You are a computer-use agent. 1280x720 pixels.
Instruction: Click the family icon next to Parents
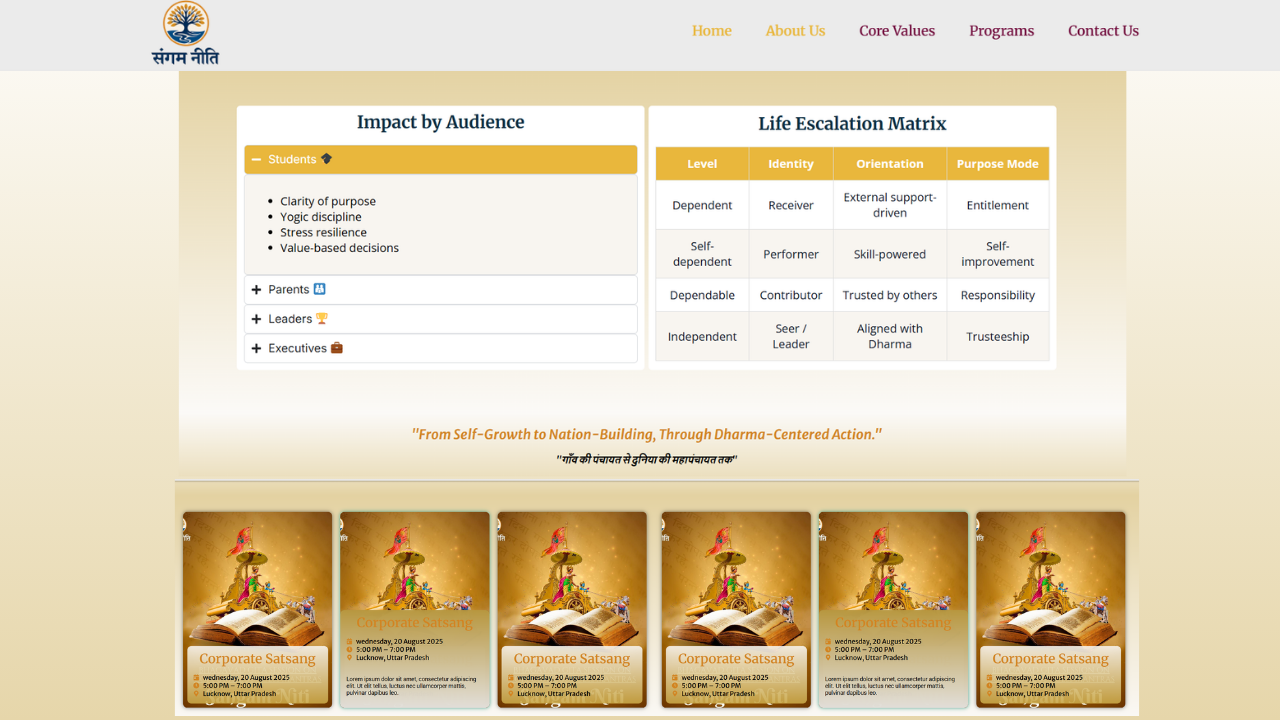(x=320, y=289)
